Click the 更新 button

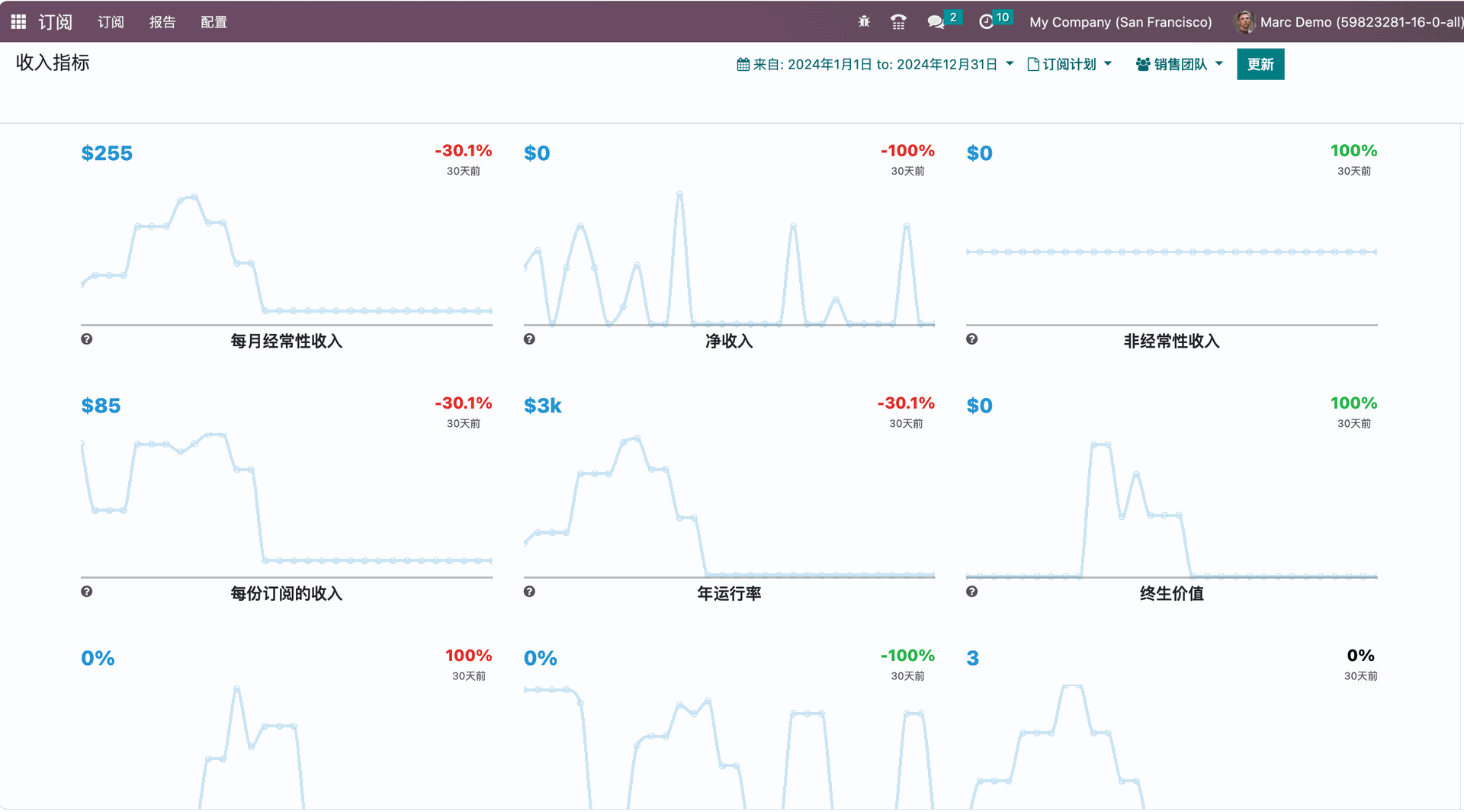coord(1260,65)
